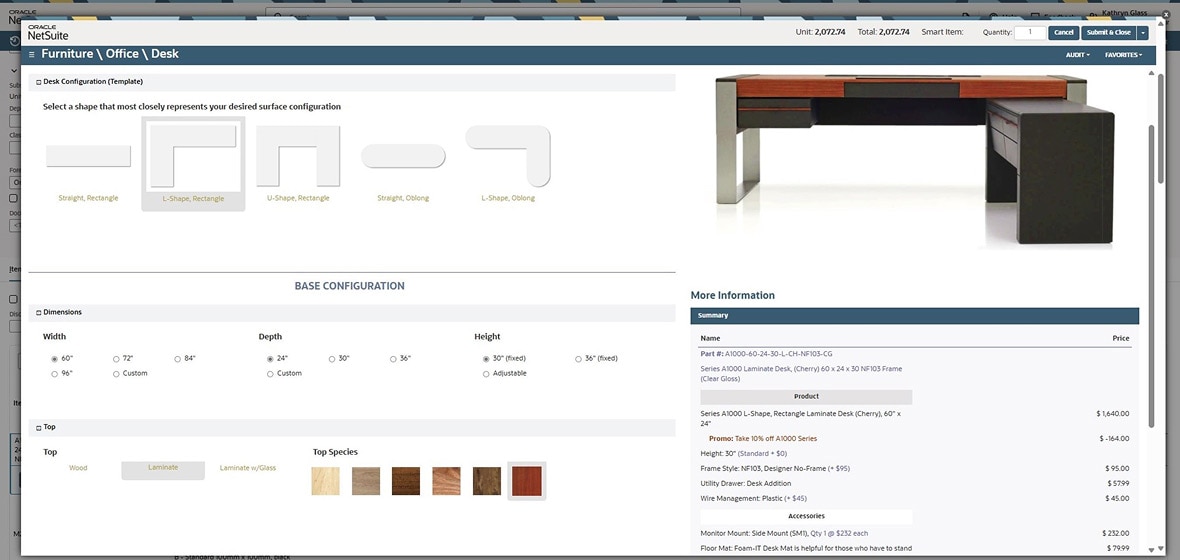Set width to 72 inches
1180x560 pixels.
coord(116,358)
